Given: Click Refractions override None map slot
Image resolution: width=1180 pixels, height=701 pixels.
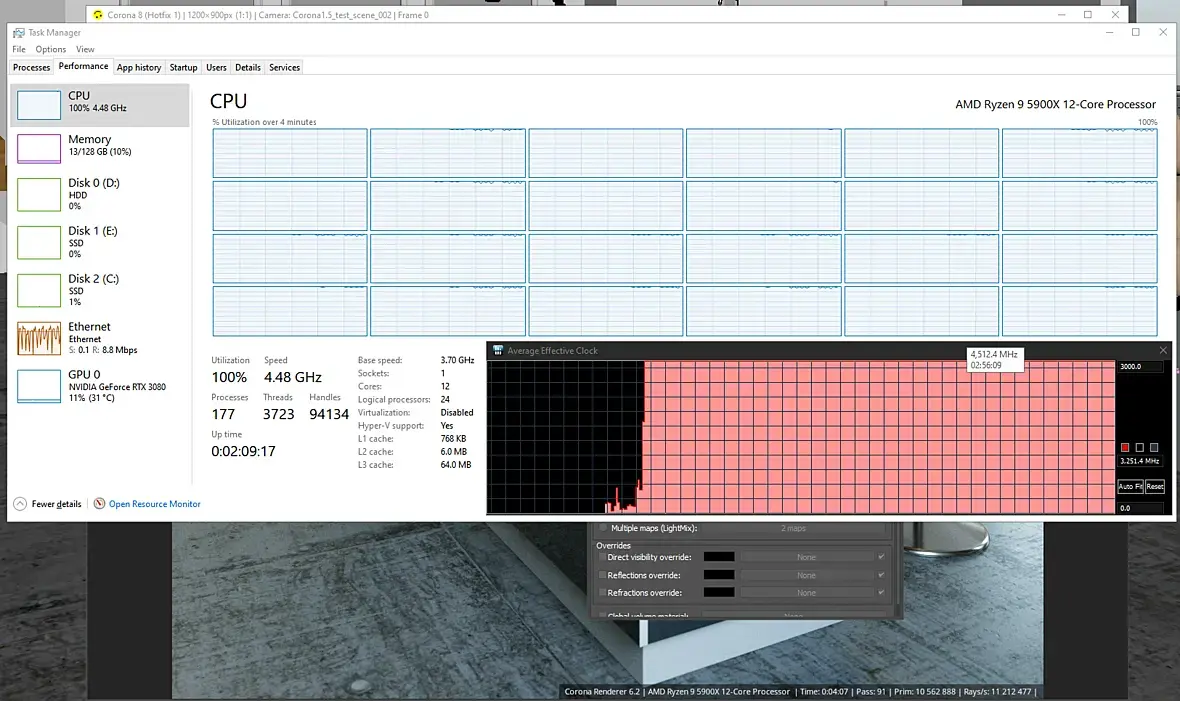Looking at the screenshot, I should [807, 593].
